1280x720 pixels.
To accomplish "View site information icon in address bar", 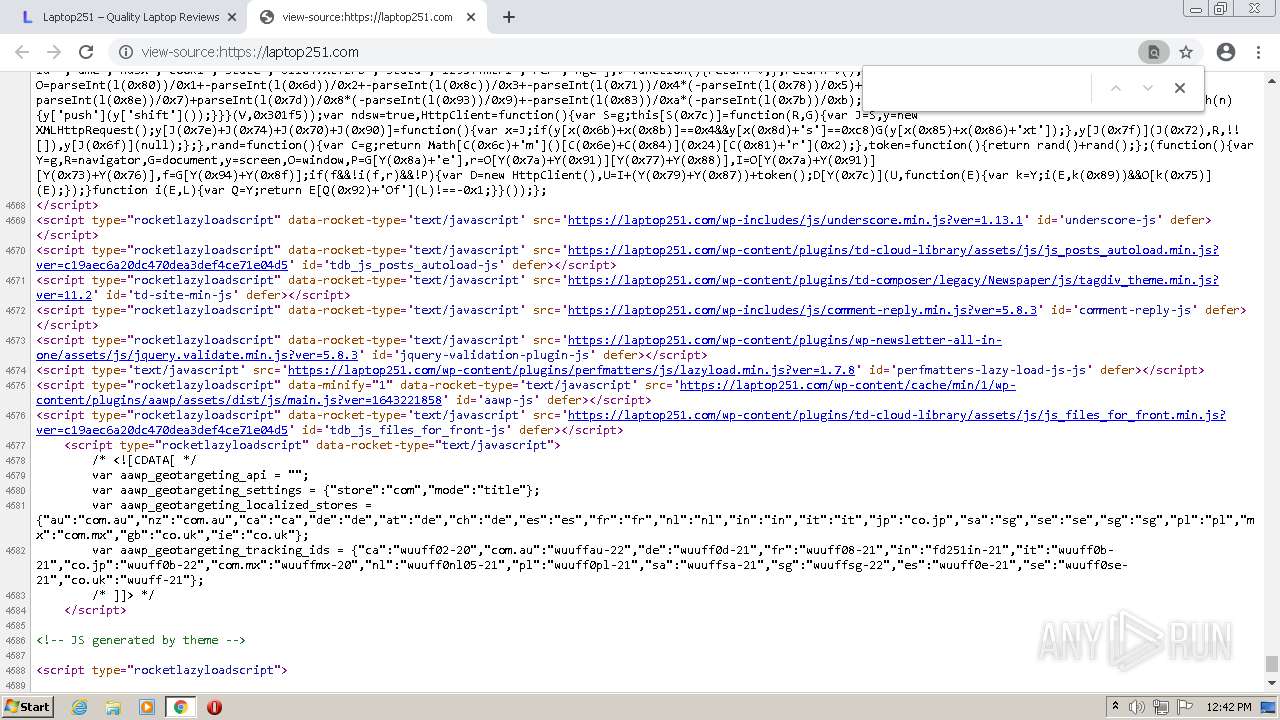I will point(126,52).
